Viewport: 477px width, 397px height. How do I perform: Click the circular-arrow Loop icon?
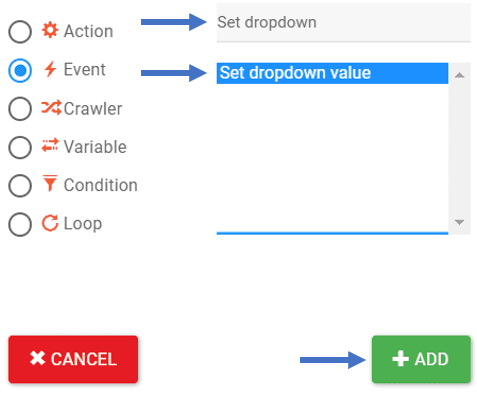click(50, 223)
